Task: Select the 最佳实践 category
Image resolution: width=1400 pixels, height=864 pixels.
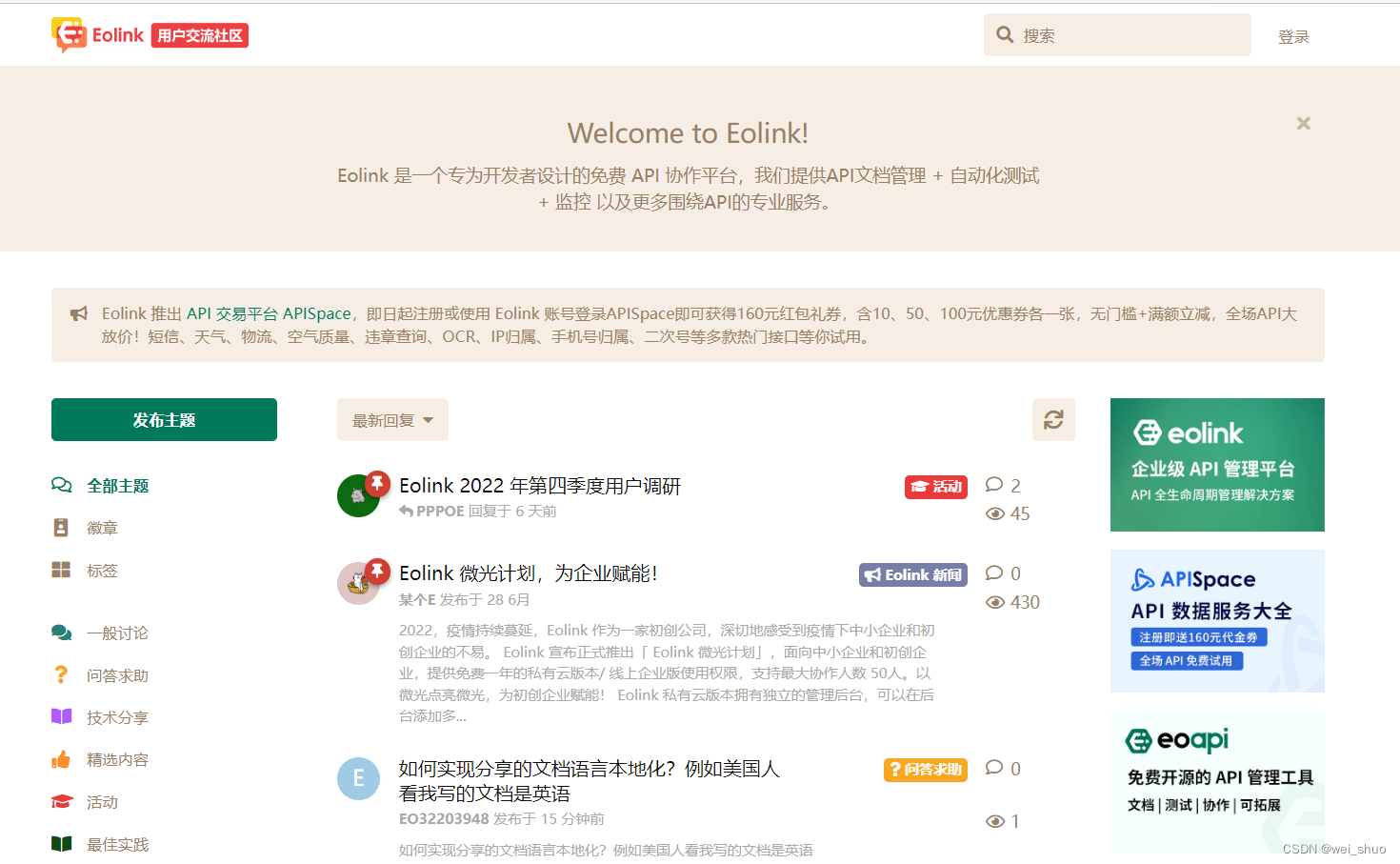Action: pyautogui.click(x=118, y=844)
